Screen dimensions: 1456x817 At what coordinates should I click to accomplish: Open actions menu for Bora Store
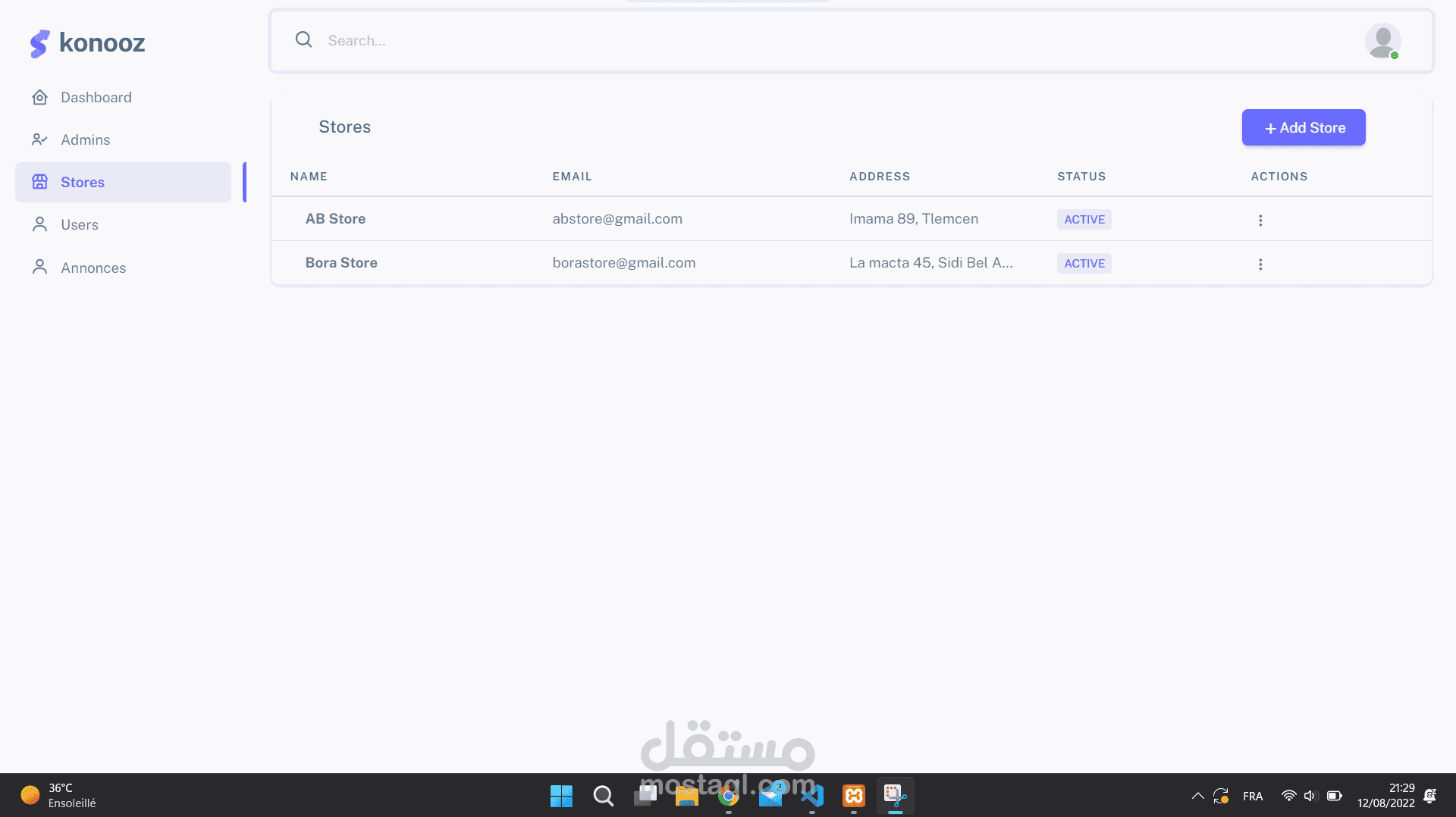click(1260, 264)
